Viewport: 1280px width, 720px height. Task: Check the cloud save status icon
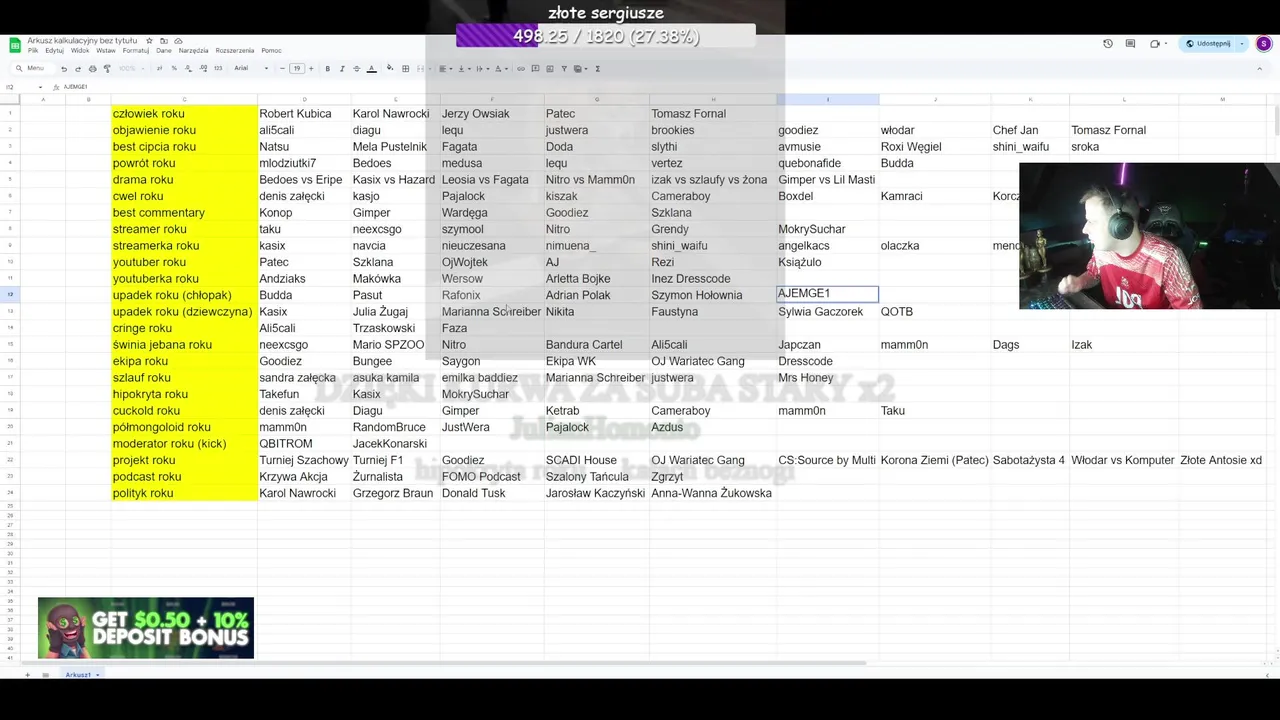178,41
